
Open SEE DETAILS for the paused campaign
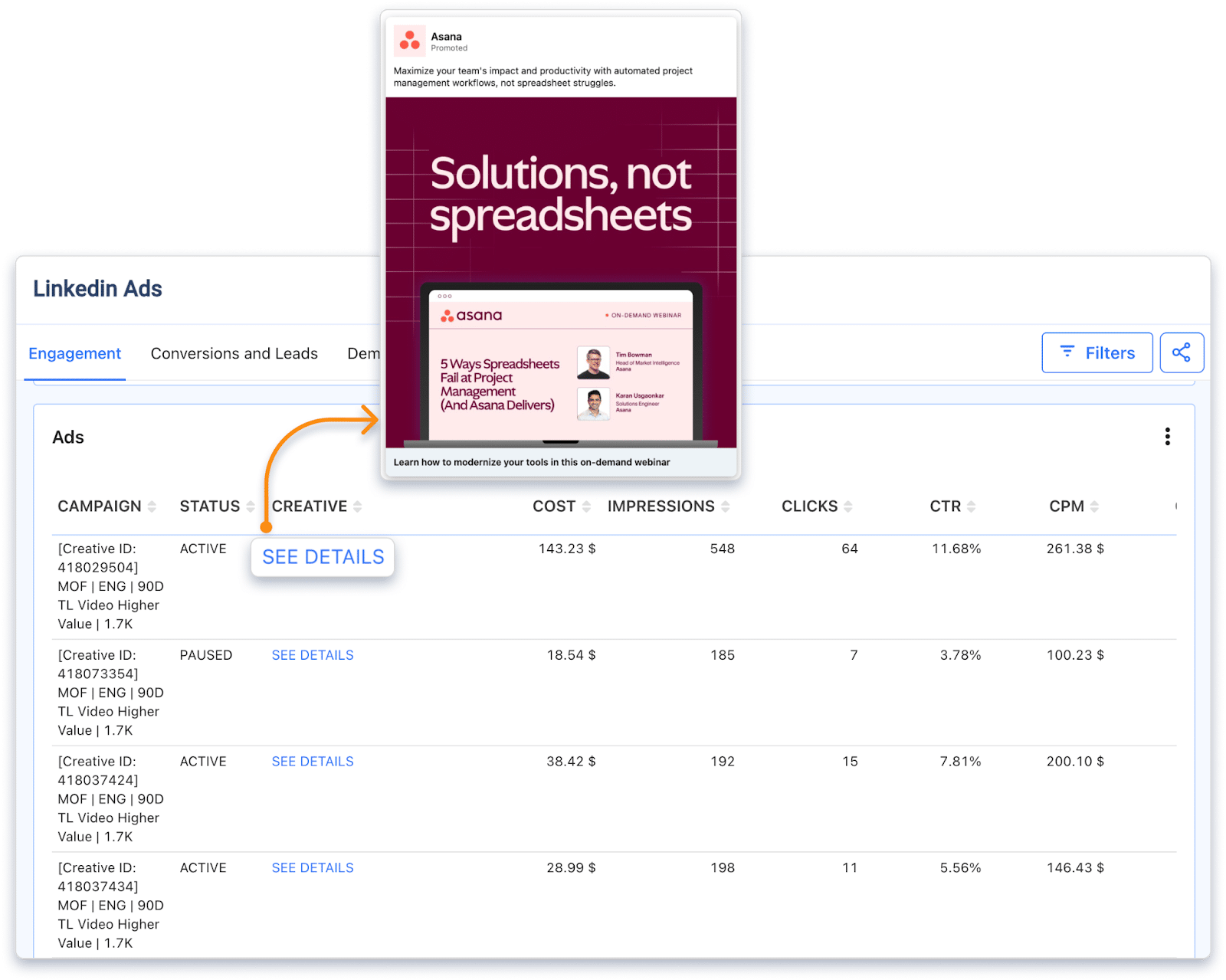[312, 655]
